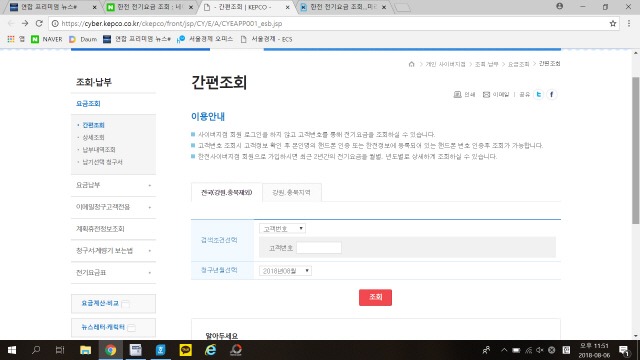This screenshot has width=640, height=360.
Task: Reload the page with the refresh icon
Action: 39,23
